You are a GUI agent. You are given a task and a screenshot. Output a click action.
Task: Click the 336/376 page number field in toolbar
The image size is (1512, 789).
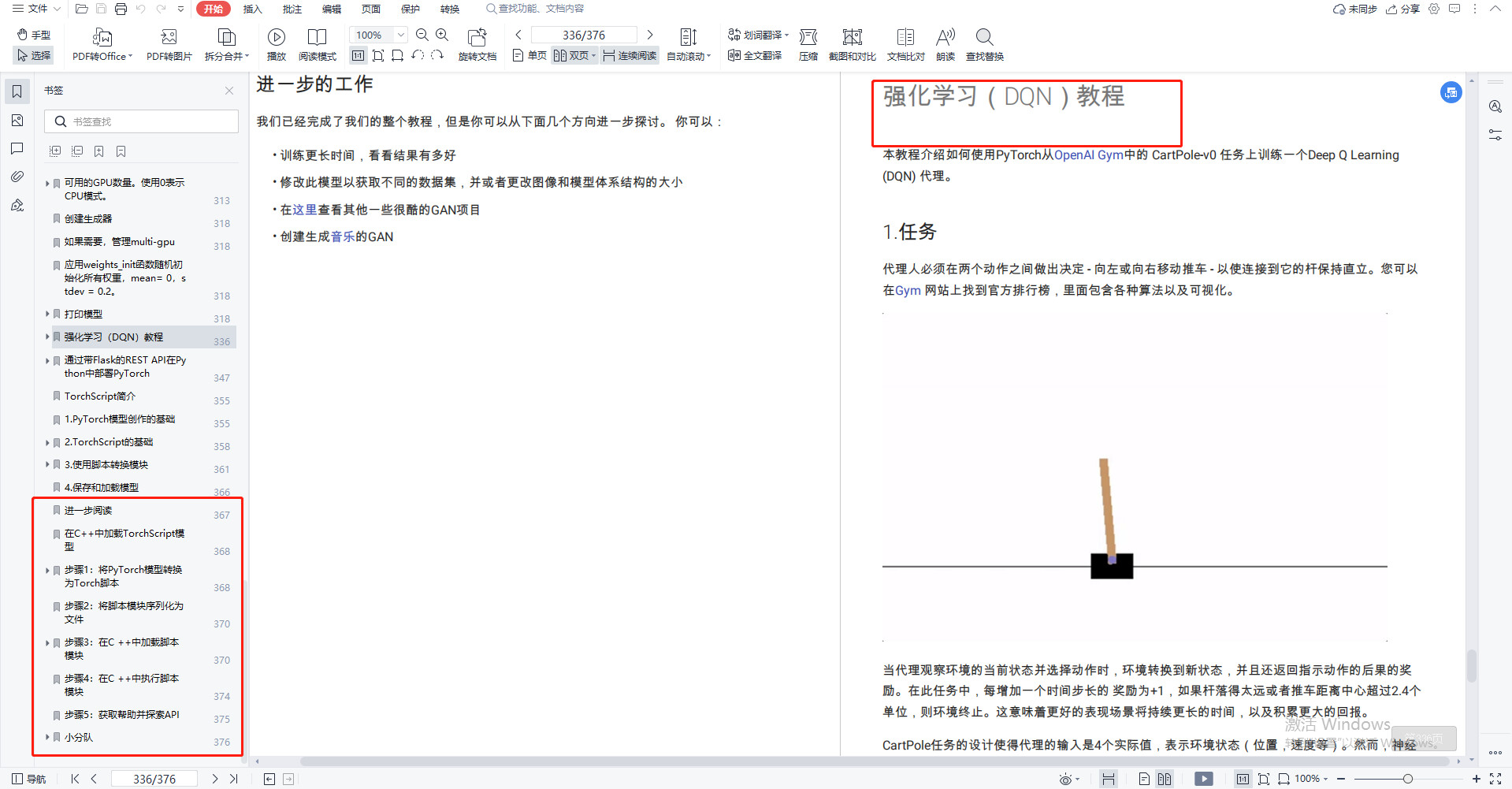pos(584,35)
